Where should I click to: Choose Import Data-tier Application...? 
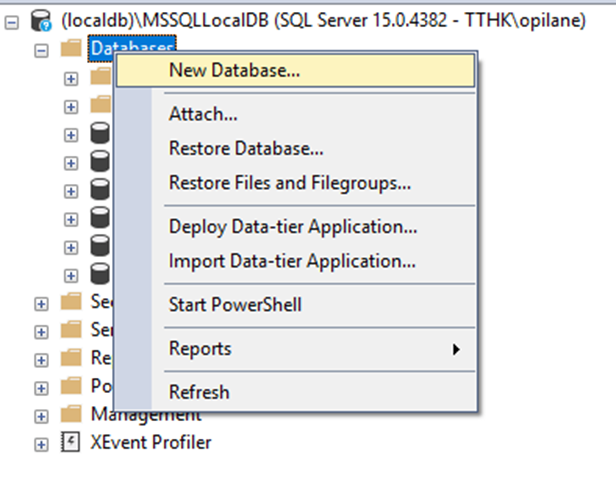tap(292, 262)
